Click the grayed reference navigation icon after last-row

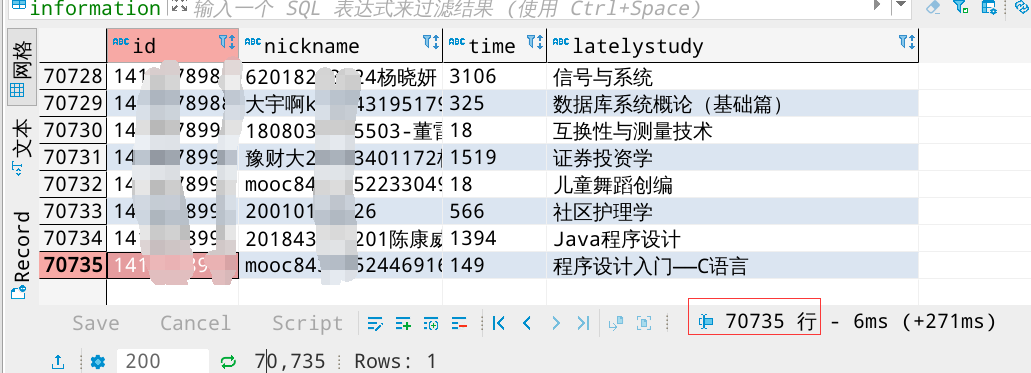[616, 323]
